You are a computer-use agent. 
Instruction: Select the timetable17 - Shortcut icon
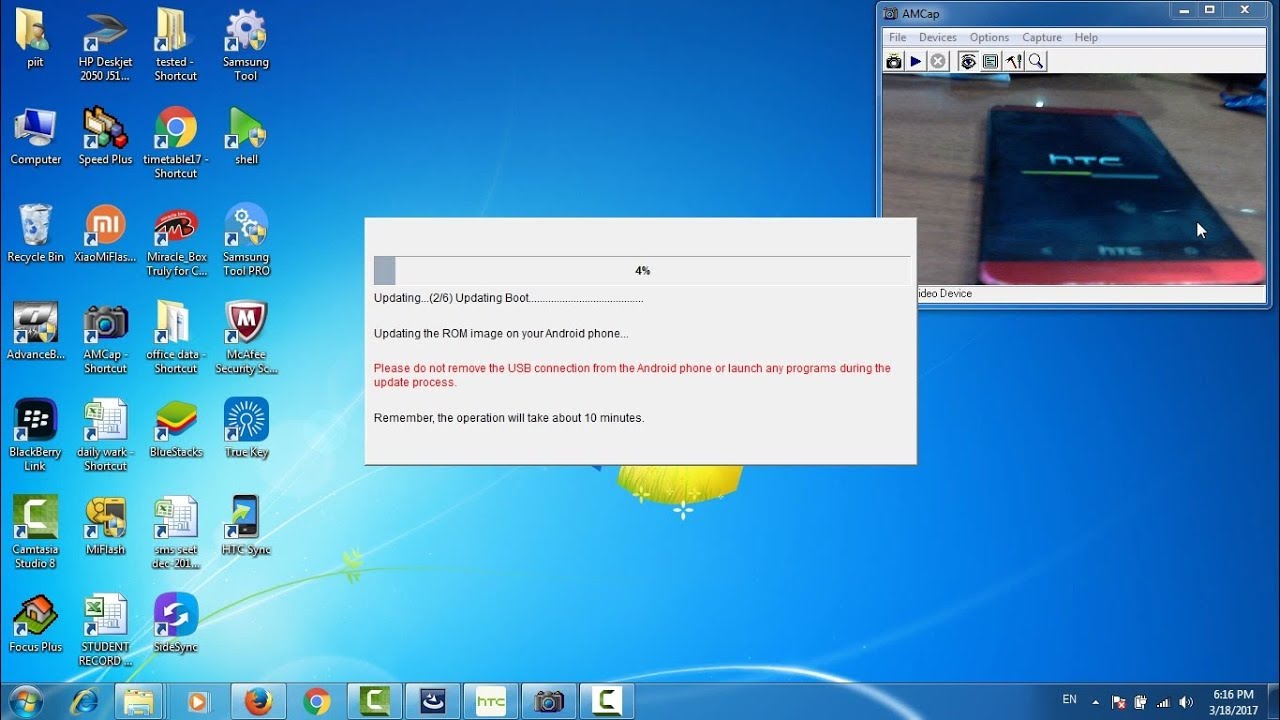(x=175, y=143)
